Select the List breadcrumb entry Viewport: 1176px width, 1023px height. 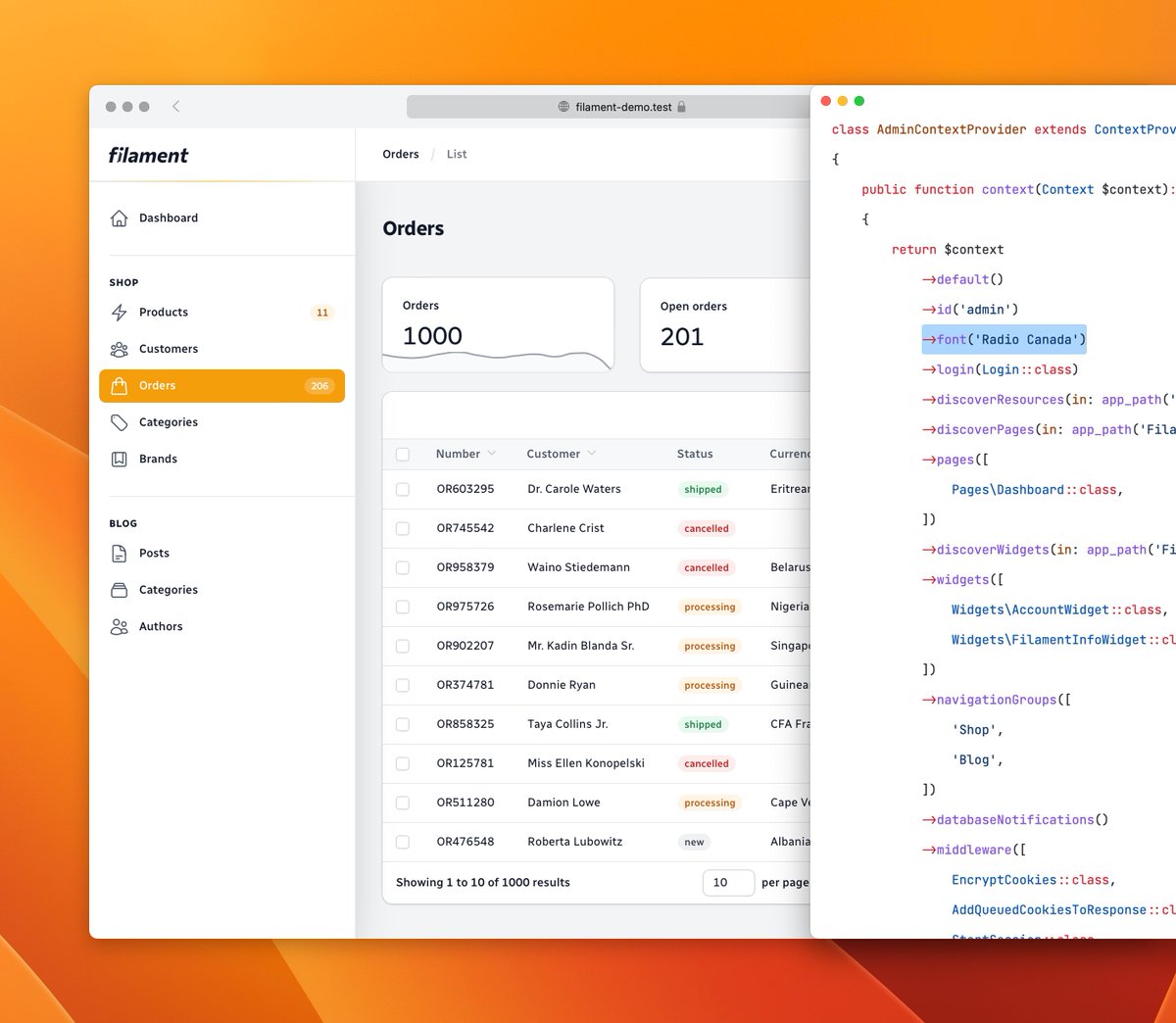click(x=456, y=154)
